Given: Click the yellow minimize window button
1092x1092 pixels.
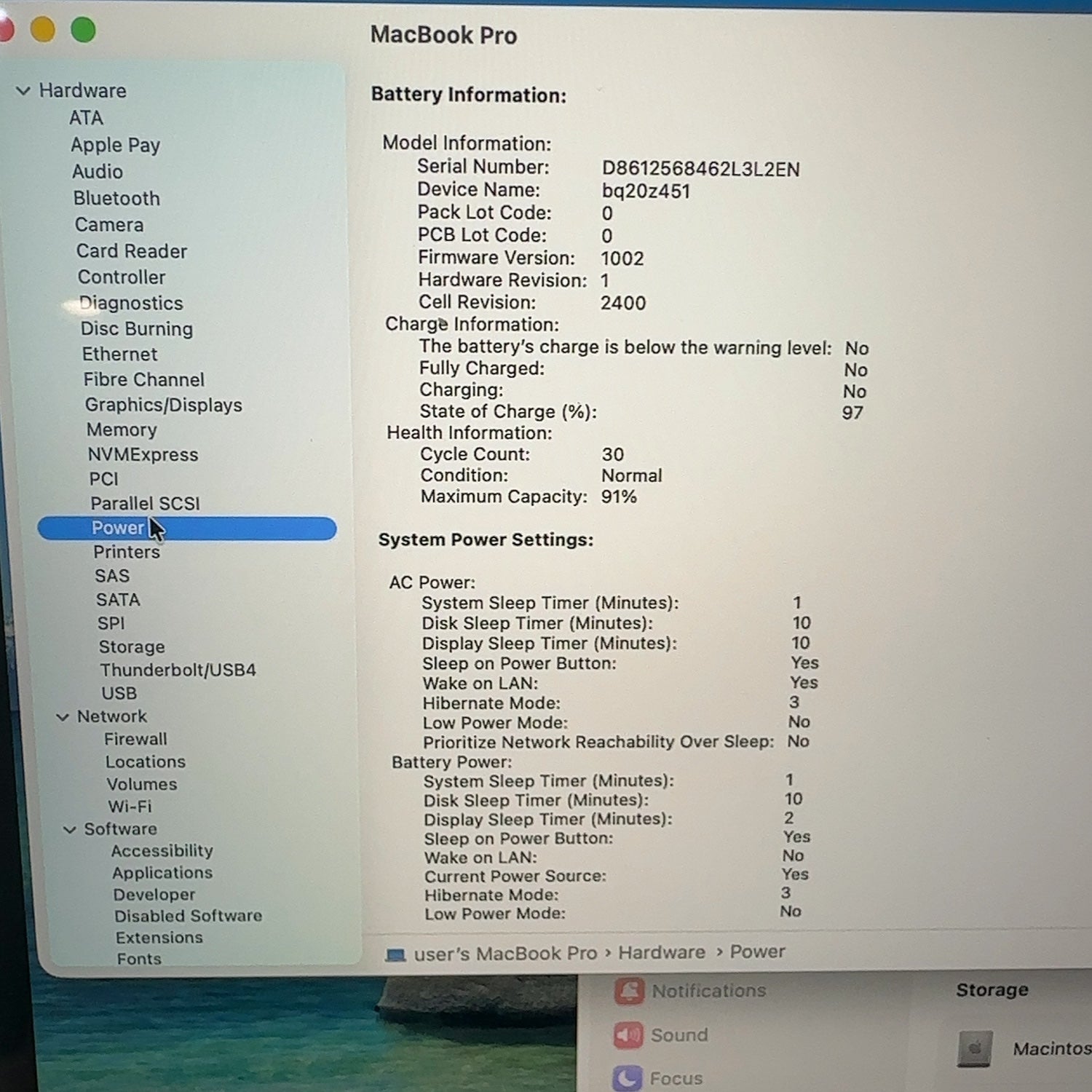Looking at the screenshot, I should click(42, 30).
